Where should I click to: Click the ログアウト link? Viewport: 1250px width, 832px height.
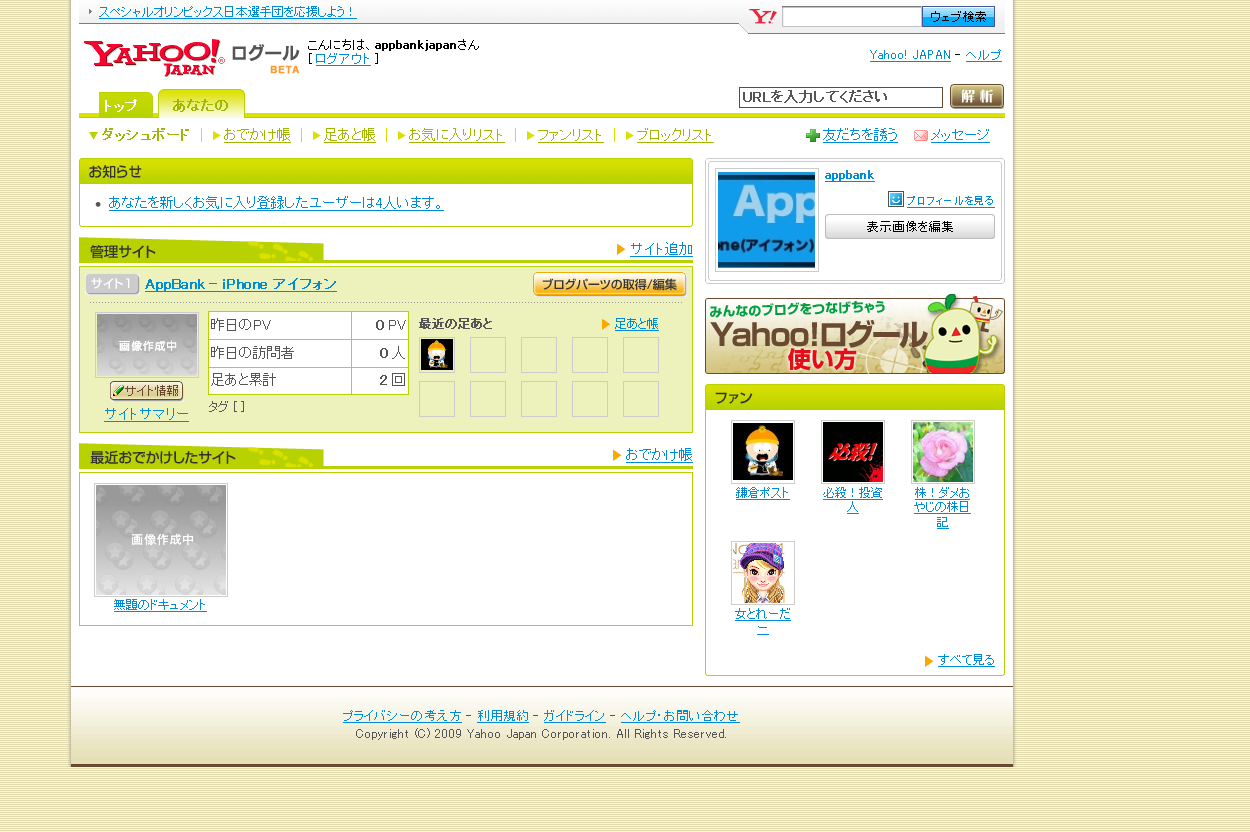point(343,59)
